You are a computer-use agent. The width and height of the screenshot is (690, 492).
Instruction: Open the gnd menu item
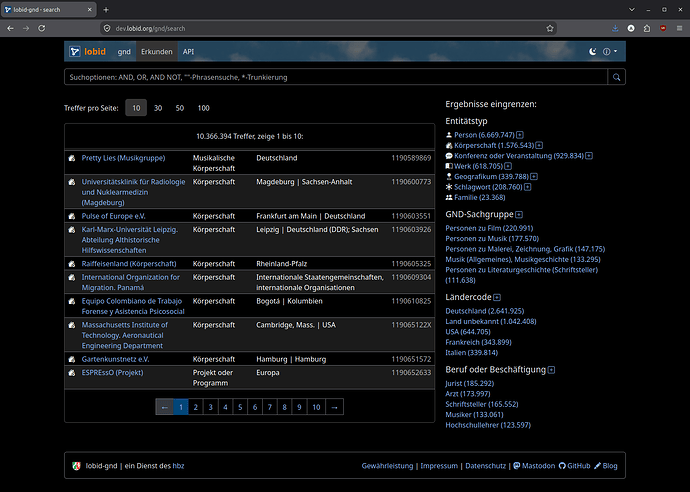(124, 51)
